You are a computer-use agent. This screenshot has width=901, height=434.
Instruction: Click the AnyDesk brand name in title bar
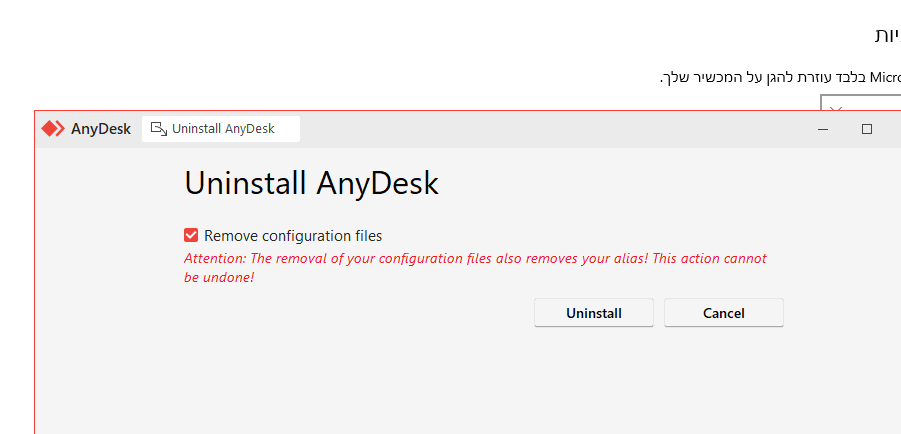[x=101, y=129]
